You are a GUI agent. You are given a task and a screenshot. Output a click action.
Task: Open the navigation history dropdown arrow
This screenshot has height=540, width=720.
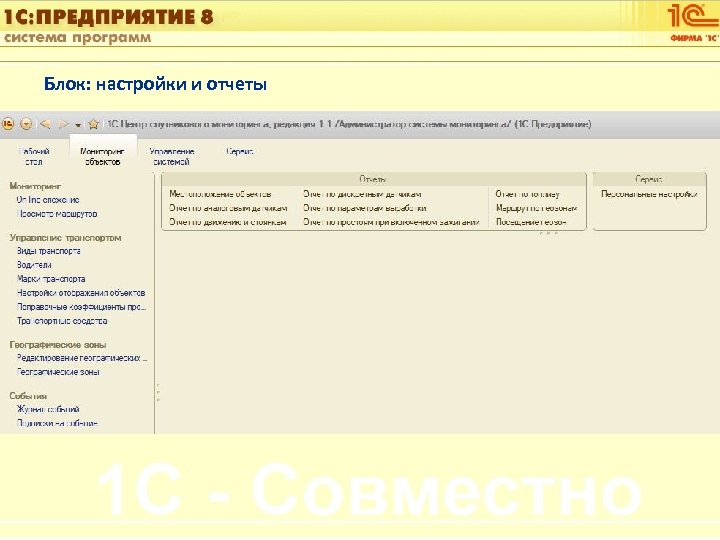pyautogui.click(x=78, y=125)
